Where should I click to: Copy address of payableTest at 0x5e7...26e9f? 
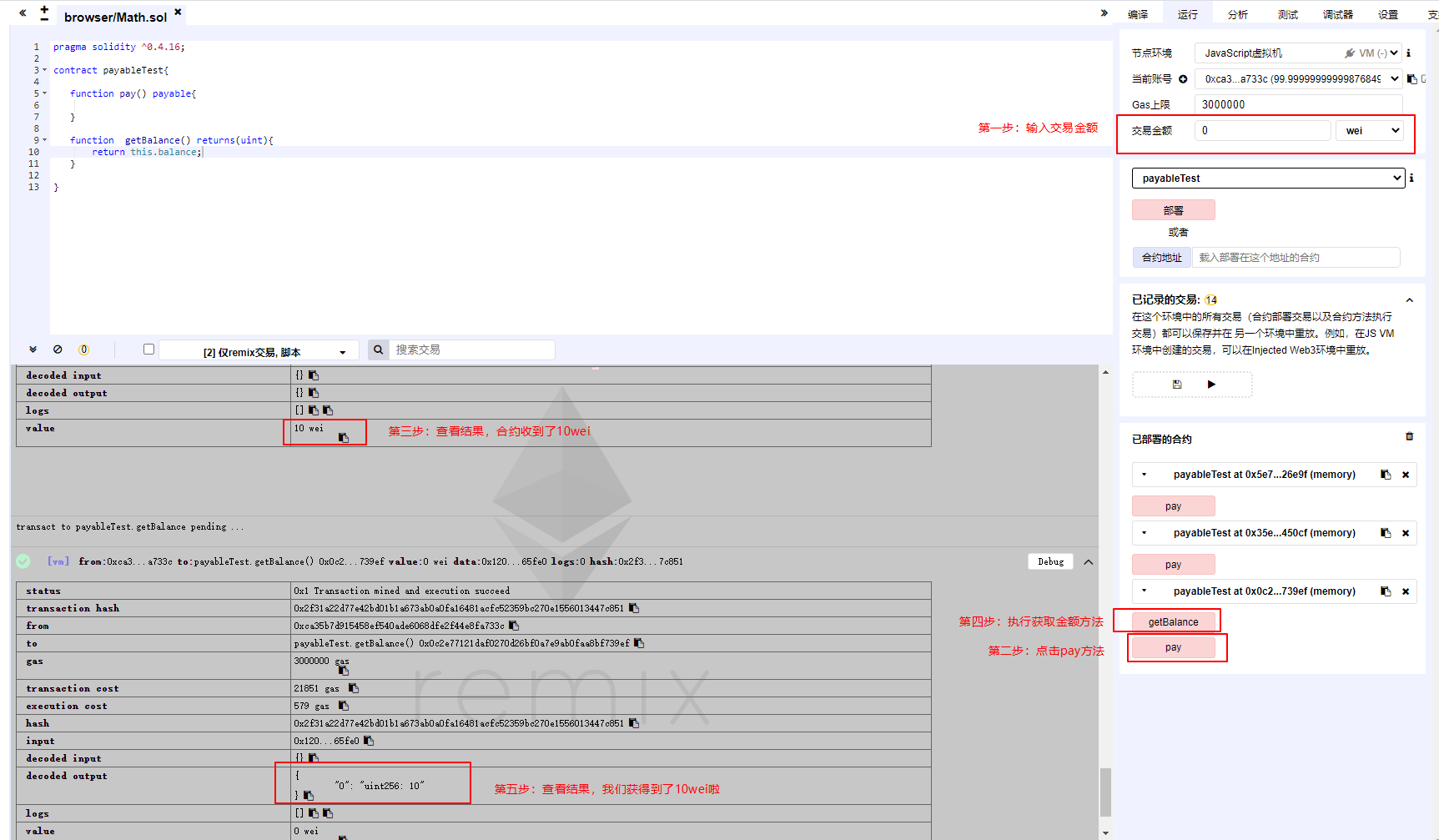tap(1386, 475)
